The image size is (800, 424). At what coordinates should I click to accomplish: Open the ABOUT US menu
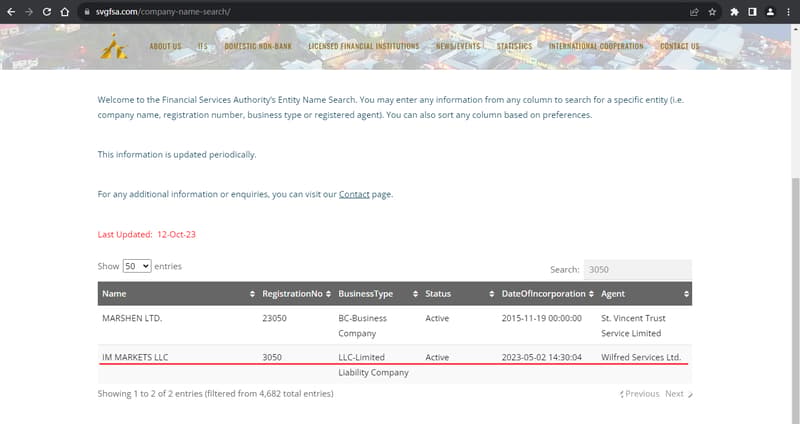click(x=165, y=46)
